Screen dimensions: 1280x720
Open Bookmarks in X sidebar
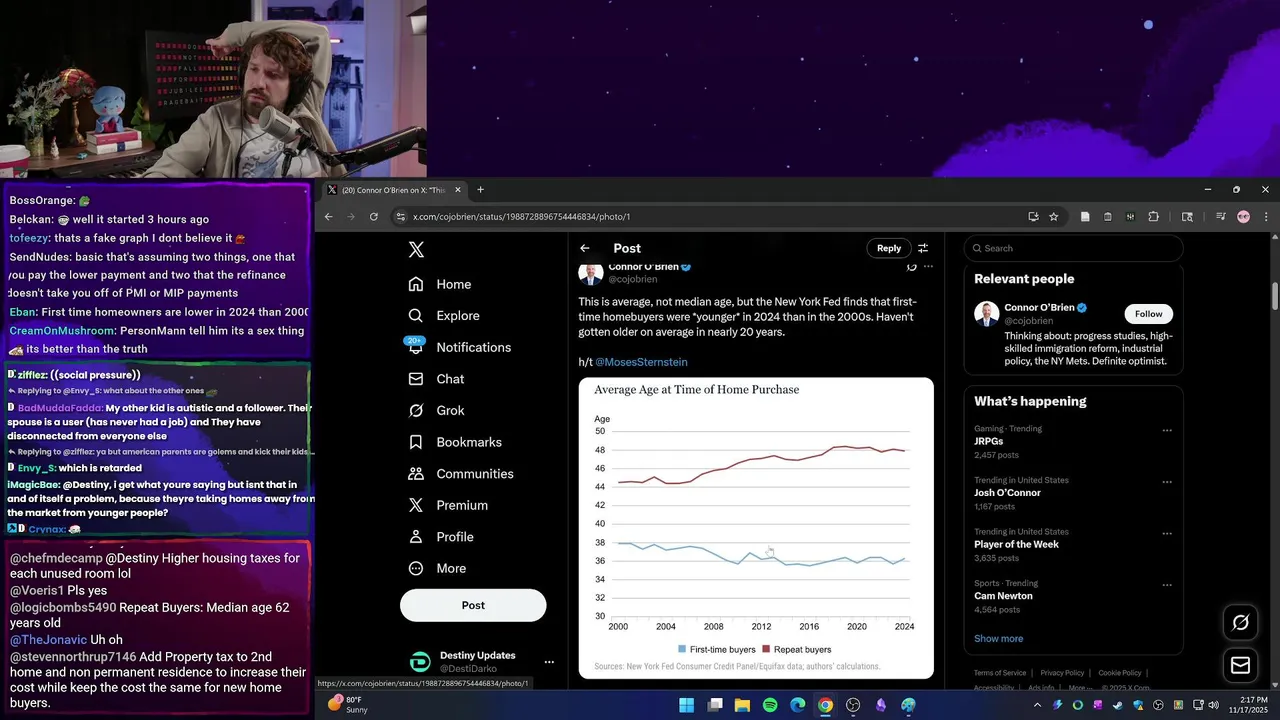pyautogui.click(x=455, y=442)
